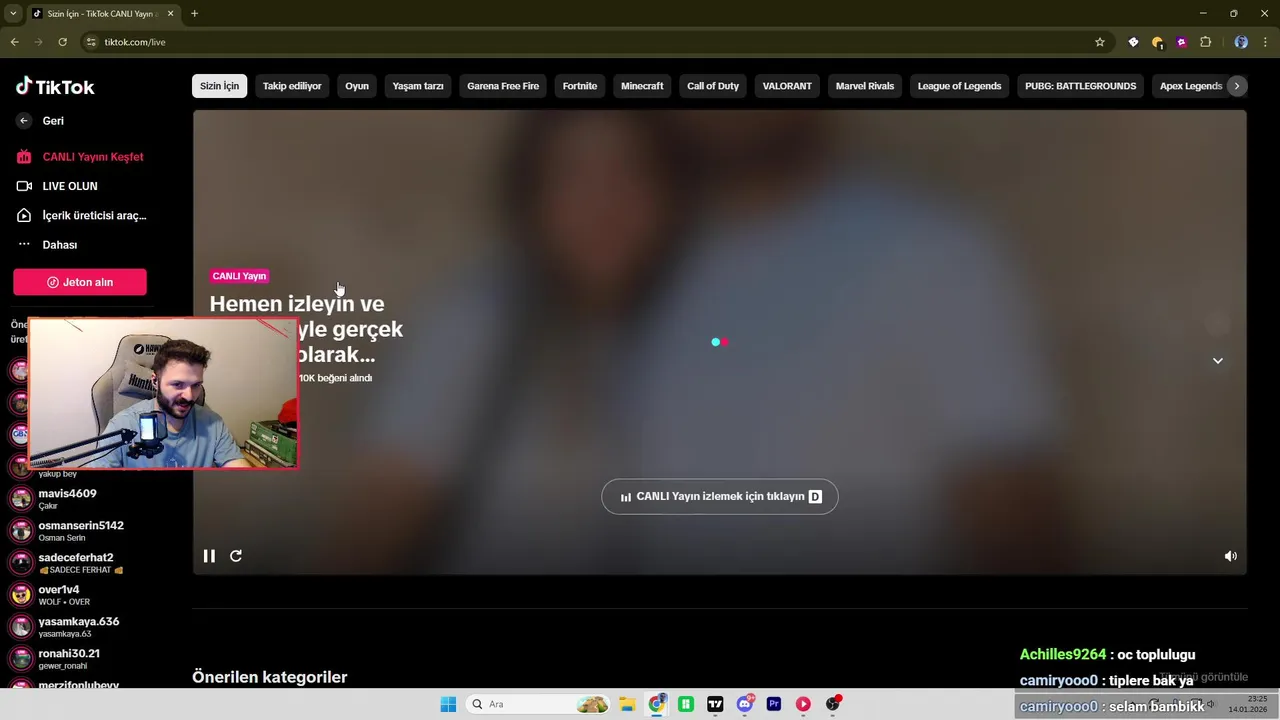Click CANLI Yayın izlemek için tıklayın button
This screenshot has width=1280, height=720.
(x=720, y=497)
